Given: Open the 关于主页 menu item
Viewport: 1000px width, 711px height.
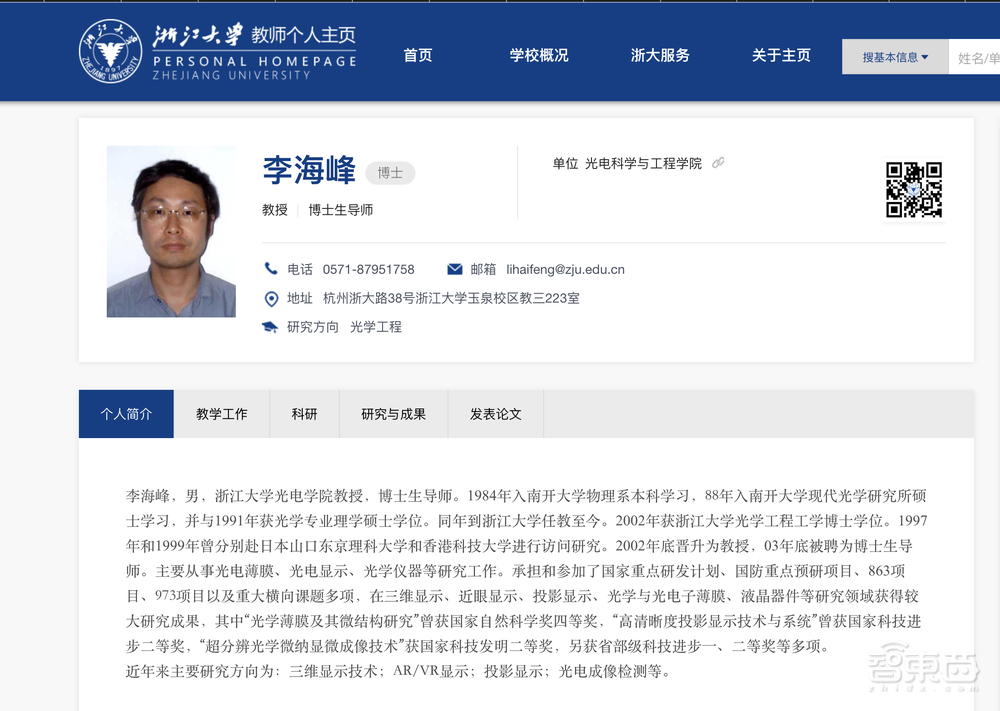Looking at the screenshot, I should pos(781,56).
